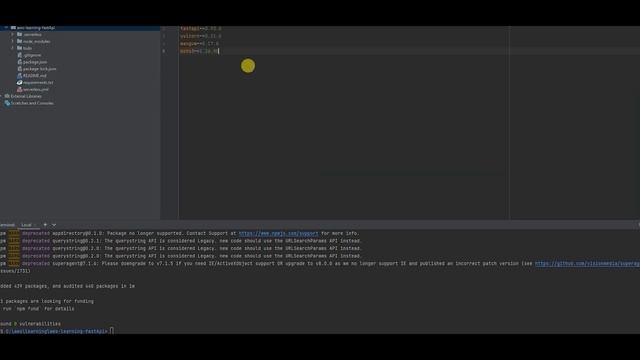640x360 pixels.
Task: Click the uvicorn line in the editor
Action: click(201, 36)
